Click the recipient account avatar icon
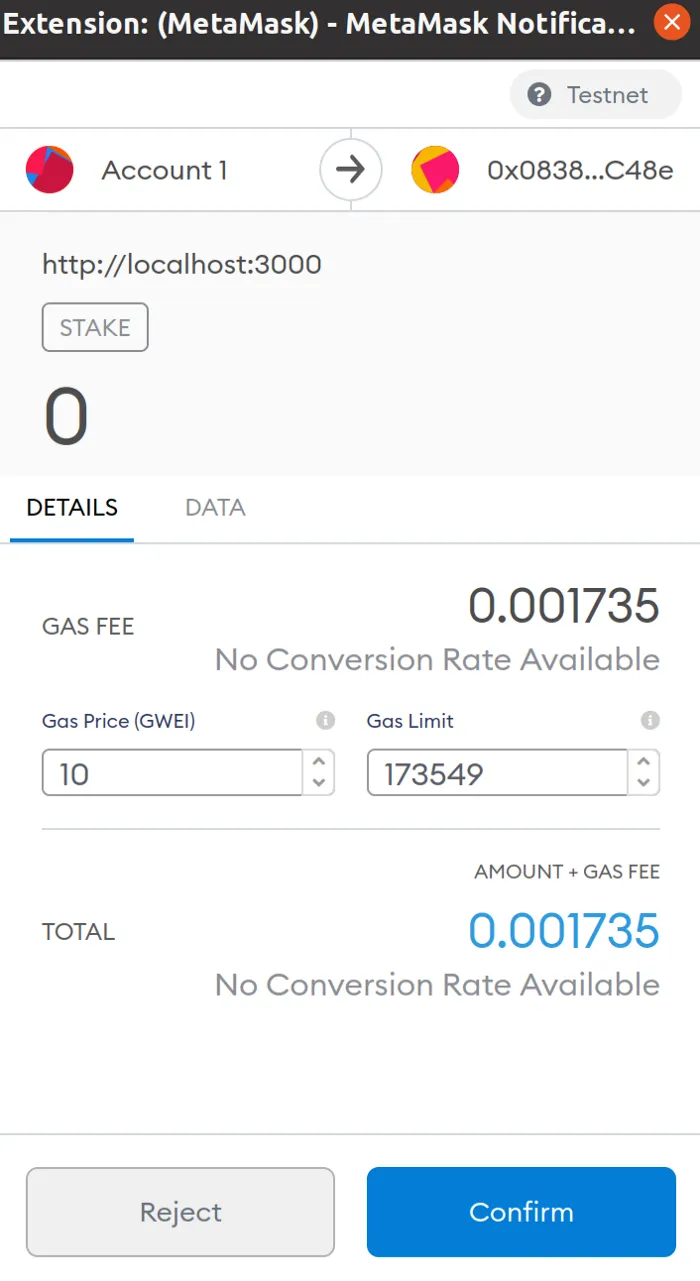 tap(434, 169)
